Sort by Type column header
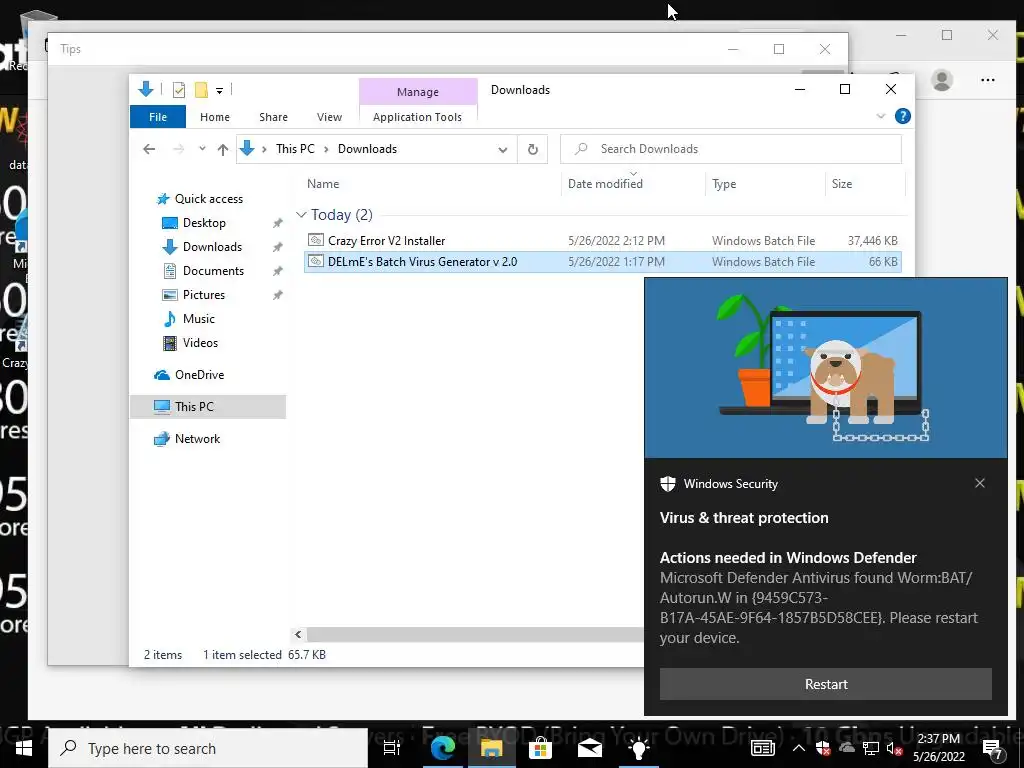 pos(724,184)
